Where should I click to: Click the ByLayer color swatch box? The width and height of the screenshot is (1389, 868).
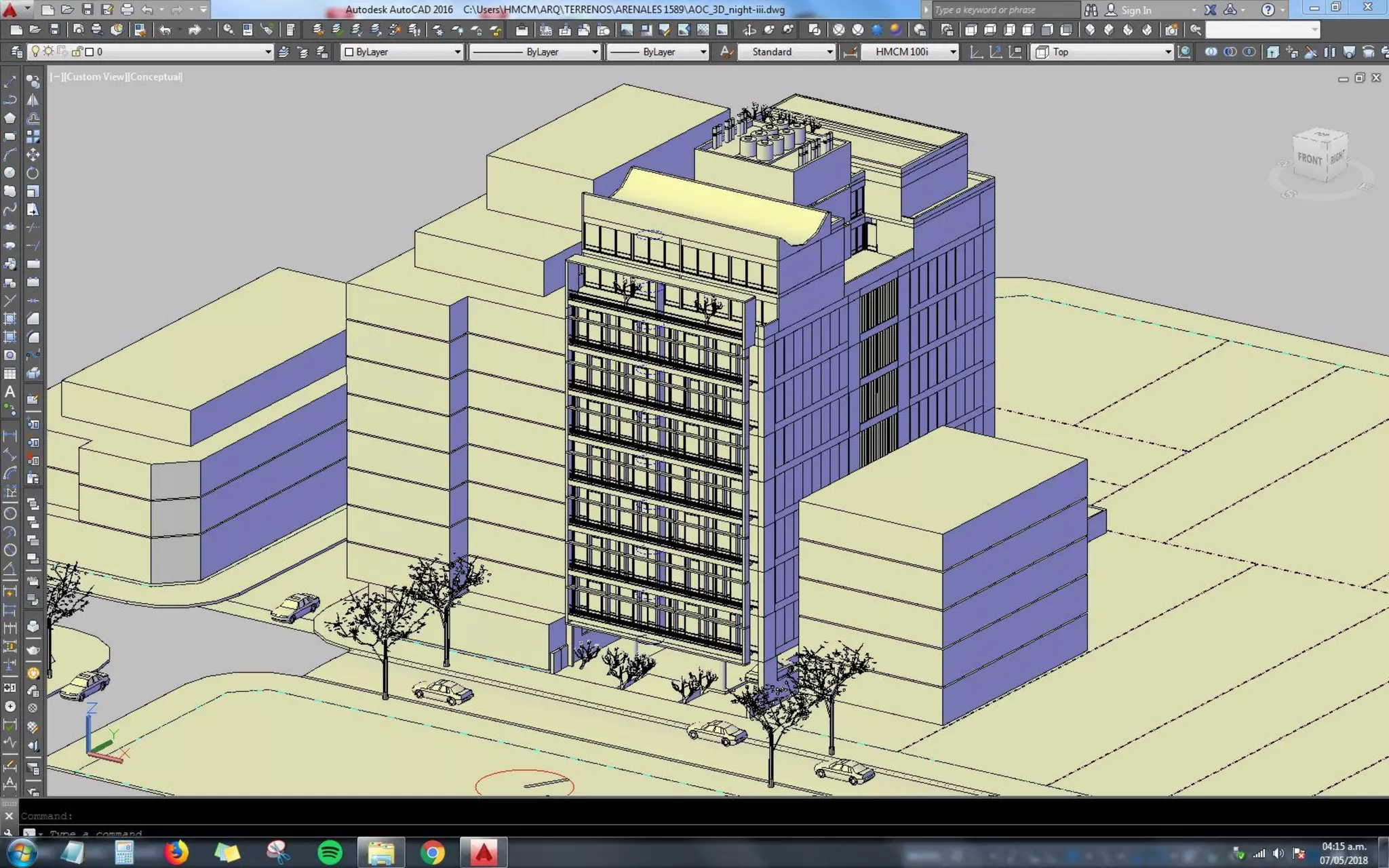[x=349, y=52]
